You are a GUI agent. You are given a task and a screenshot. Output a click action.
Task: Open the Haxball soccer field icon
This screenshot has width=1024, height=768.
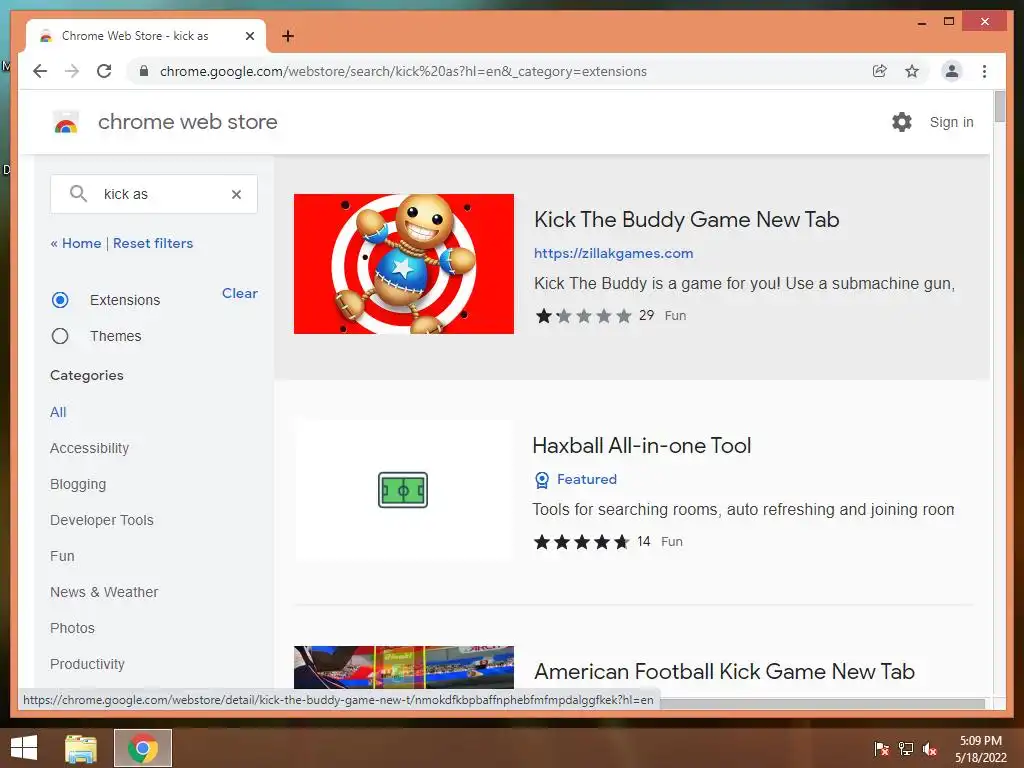click(x=403, y=490)
